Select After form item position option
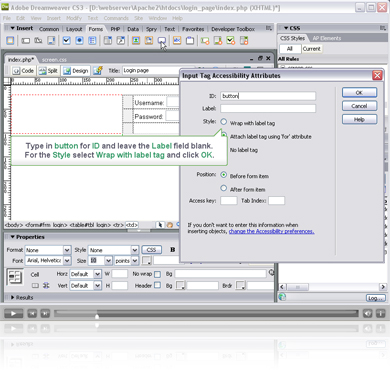The width and height of the screenshot is (390, 370). tap(224, 188)
